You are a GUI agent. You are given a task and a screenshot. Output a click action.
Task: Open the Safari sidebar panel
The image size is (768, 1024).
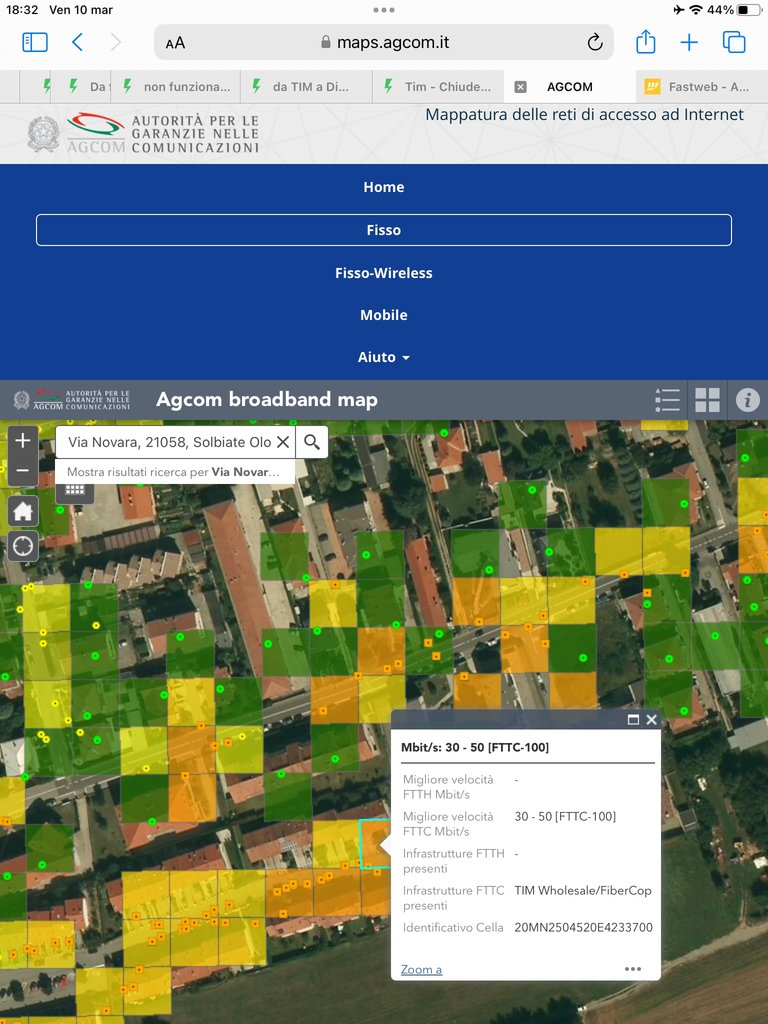[35, 42]
